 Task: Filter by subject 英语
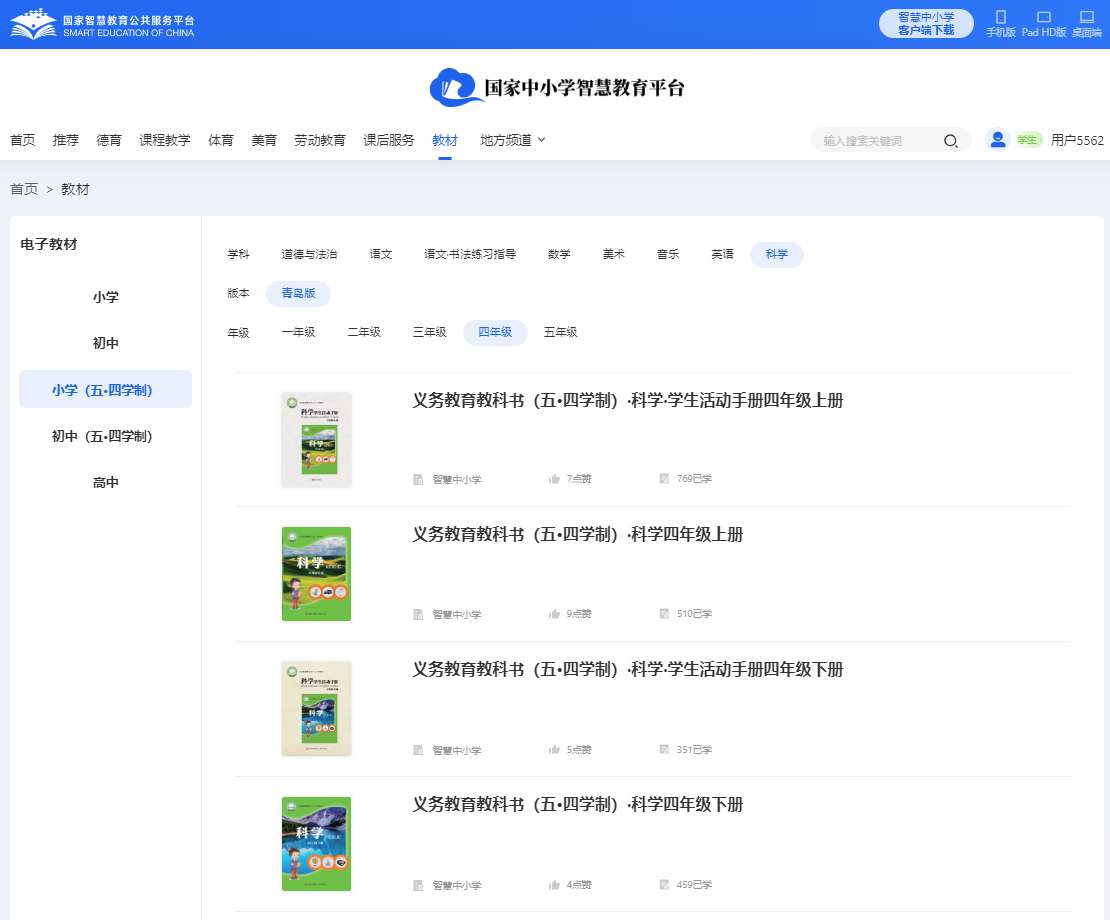[x=722, y=254]
